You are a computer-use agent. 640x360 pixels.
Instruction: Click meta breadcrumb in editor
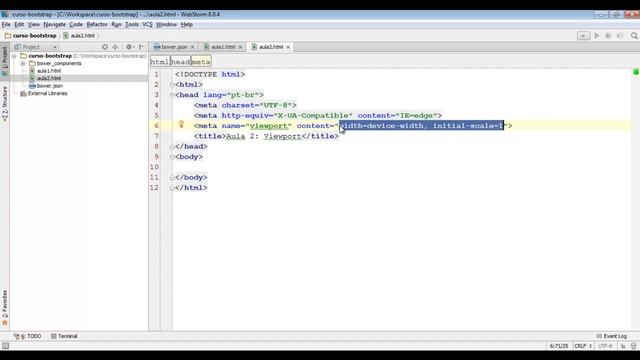pos(201,62)
